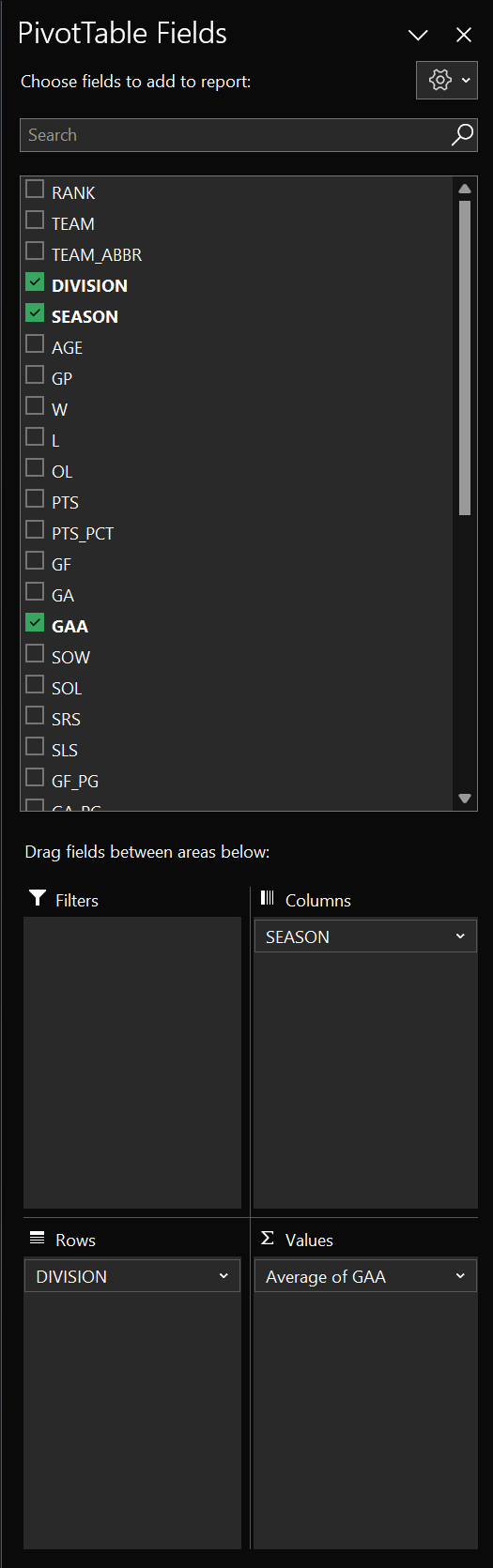Click the Columns area icon
This screenshot has height=1568, width=493.
pos(268,898)
